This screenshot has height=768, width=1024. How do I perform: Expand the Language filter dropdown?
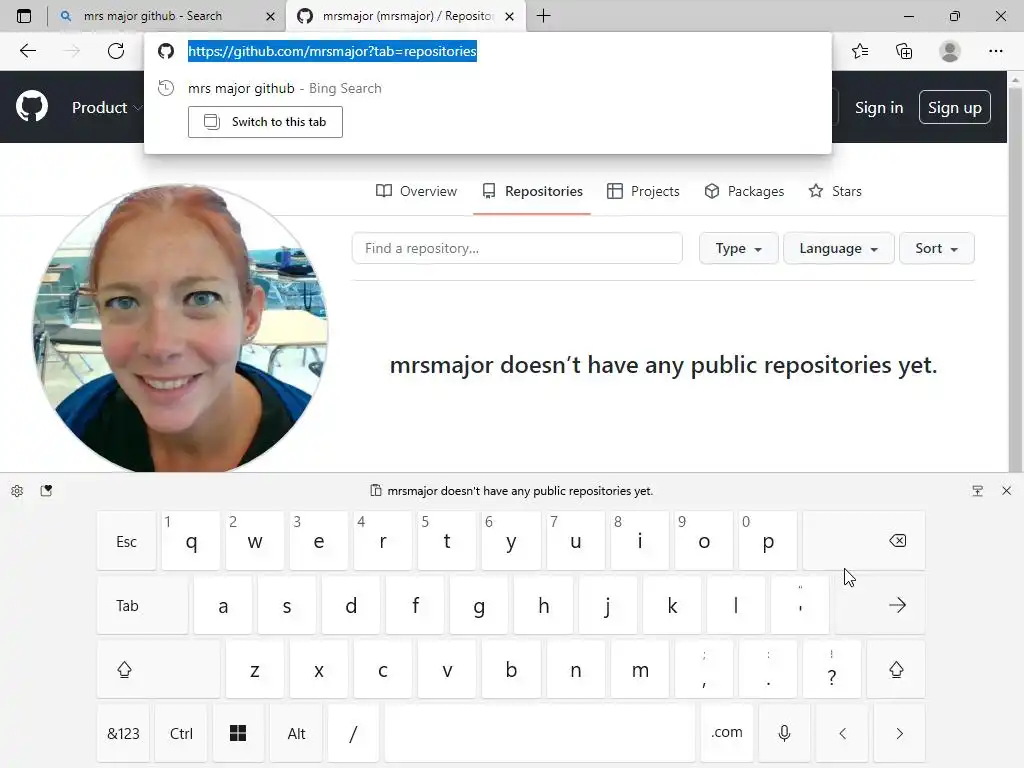839,248
